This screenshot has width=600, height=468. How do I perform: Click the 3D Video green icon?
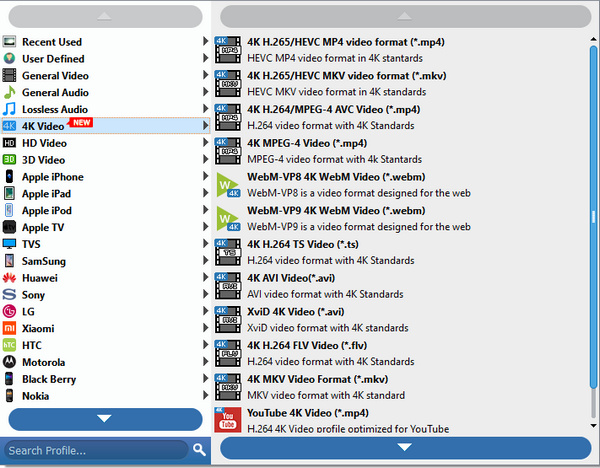point(9,159)
